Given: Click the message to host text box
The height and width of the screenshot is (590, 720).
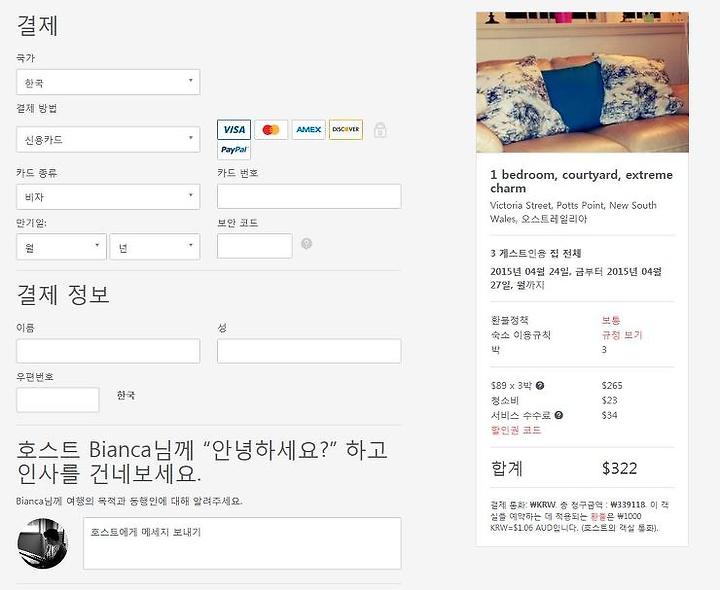Looking at the screenshot, I should 242,544.
